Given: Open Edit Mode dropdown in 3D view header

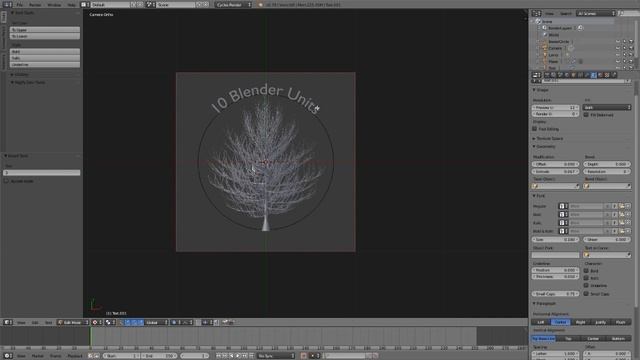Looking at the screenshot, I should coord(73,322).
